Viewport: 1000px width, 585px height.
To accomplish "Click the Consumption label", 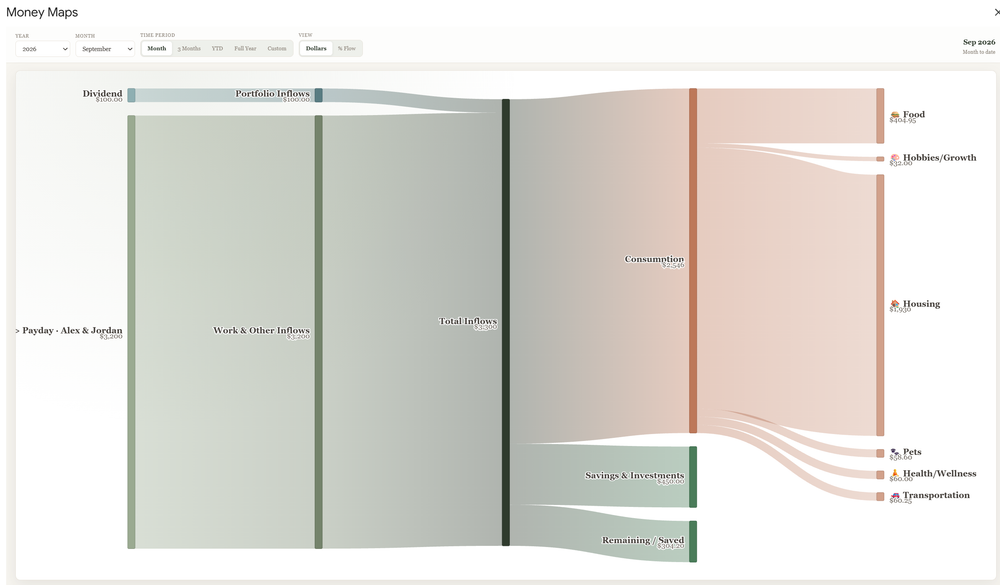I will [654, 259].
